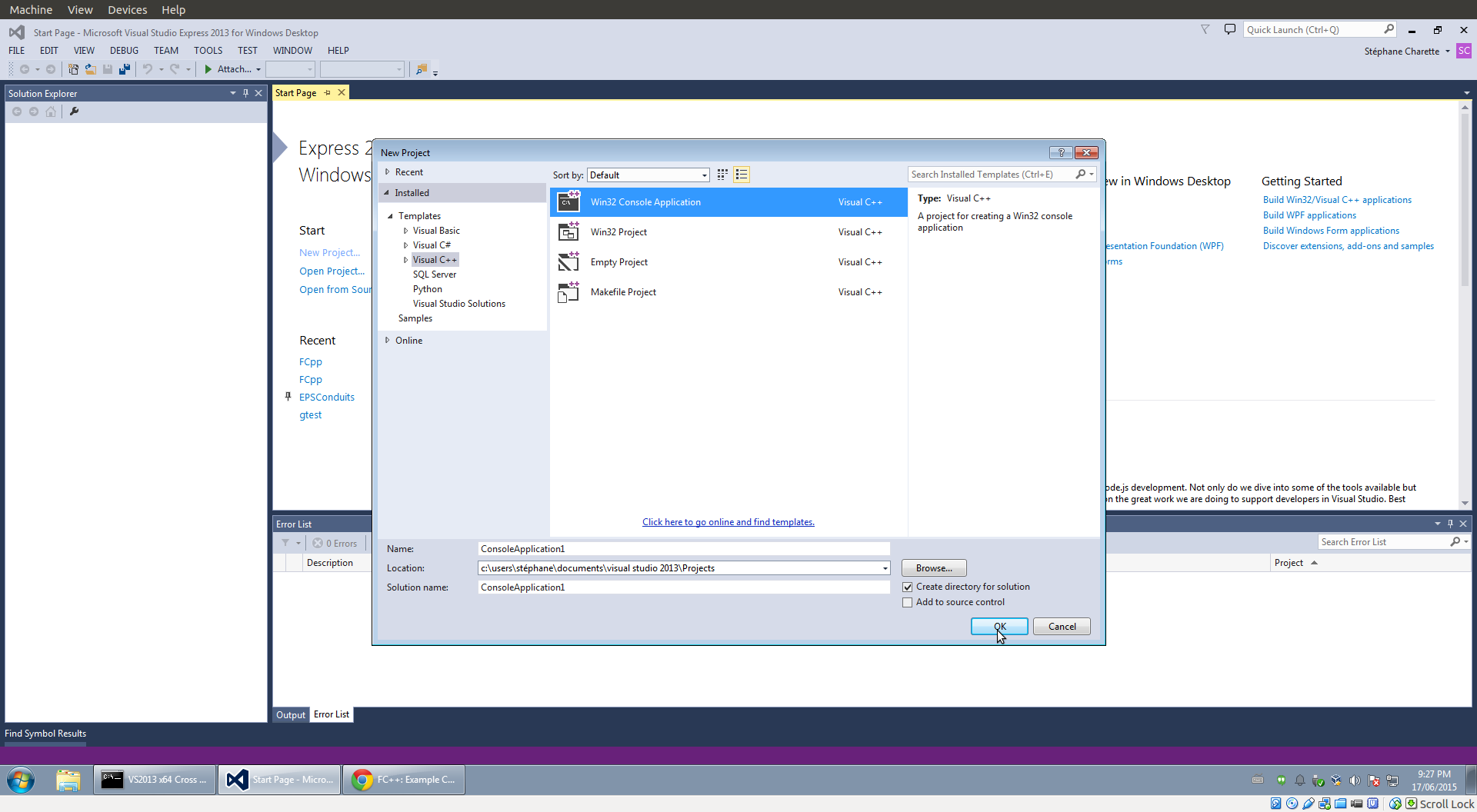Click link to find templates online
The image size is (1477, 812).
pos(728,522)
